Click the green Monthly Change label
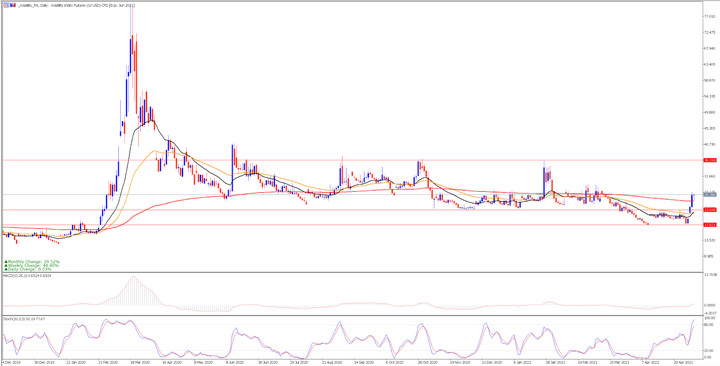Image resolution: width=720 pixels, height=366 pixels. tap(32, 262)
